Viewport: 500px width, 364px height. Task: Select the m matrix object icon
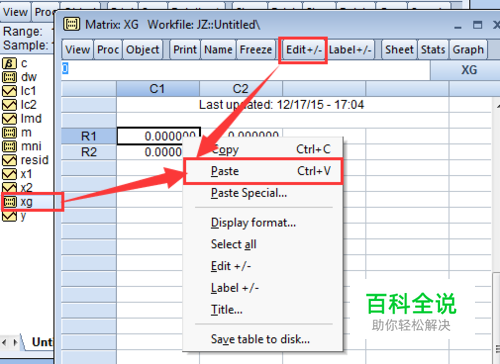[9, 133]
